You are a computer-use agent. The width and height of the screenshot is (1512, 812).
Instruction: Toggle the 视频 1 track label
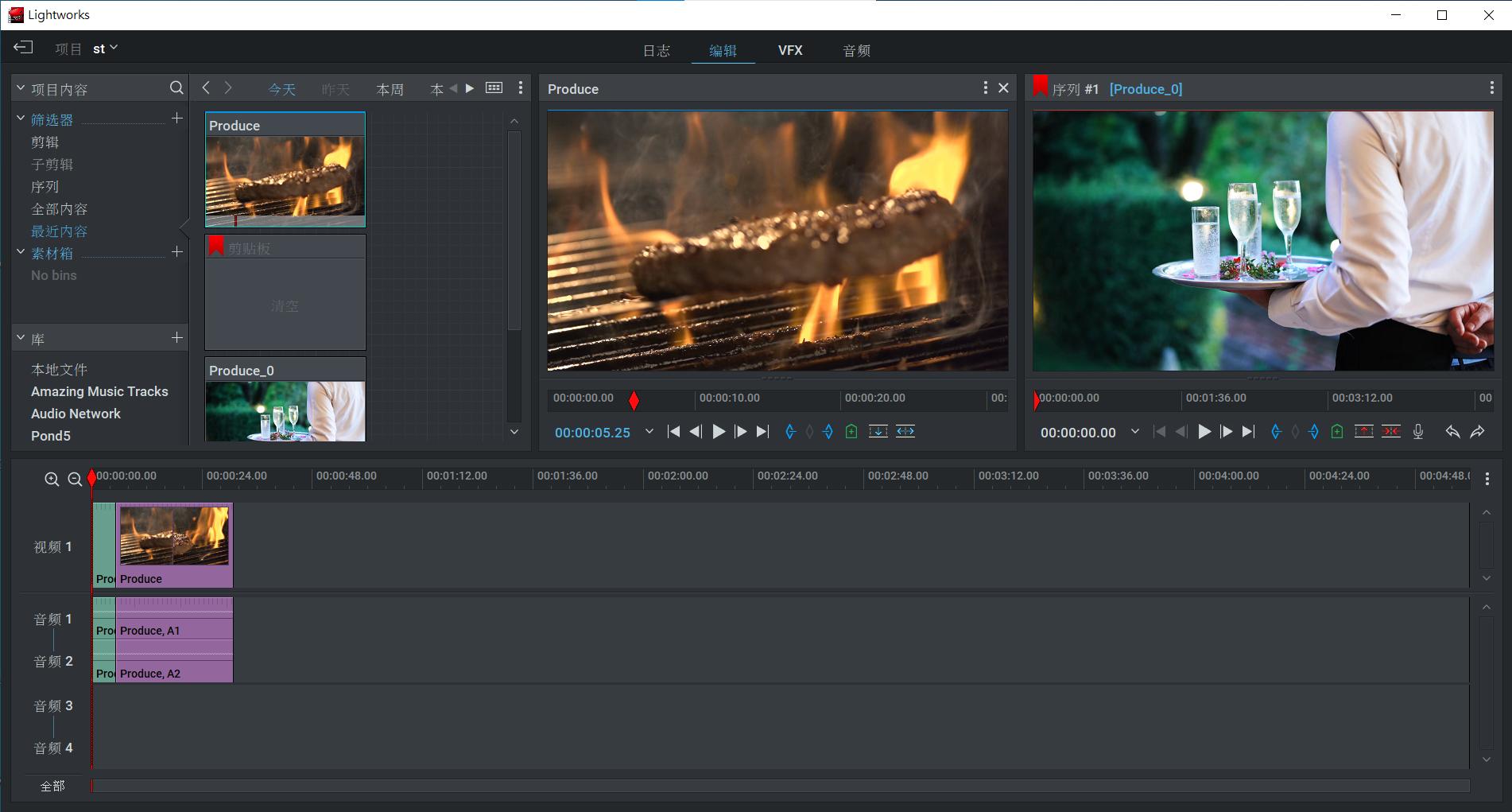(53, 547)
